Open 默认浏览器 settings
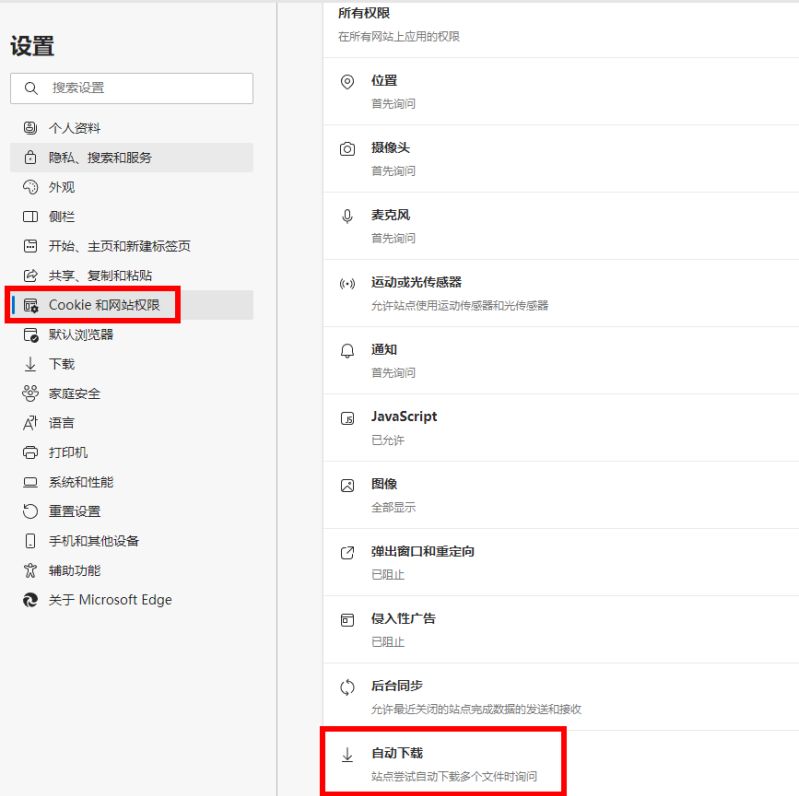 point(131,335)
